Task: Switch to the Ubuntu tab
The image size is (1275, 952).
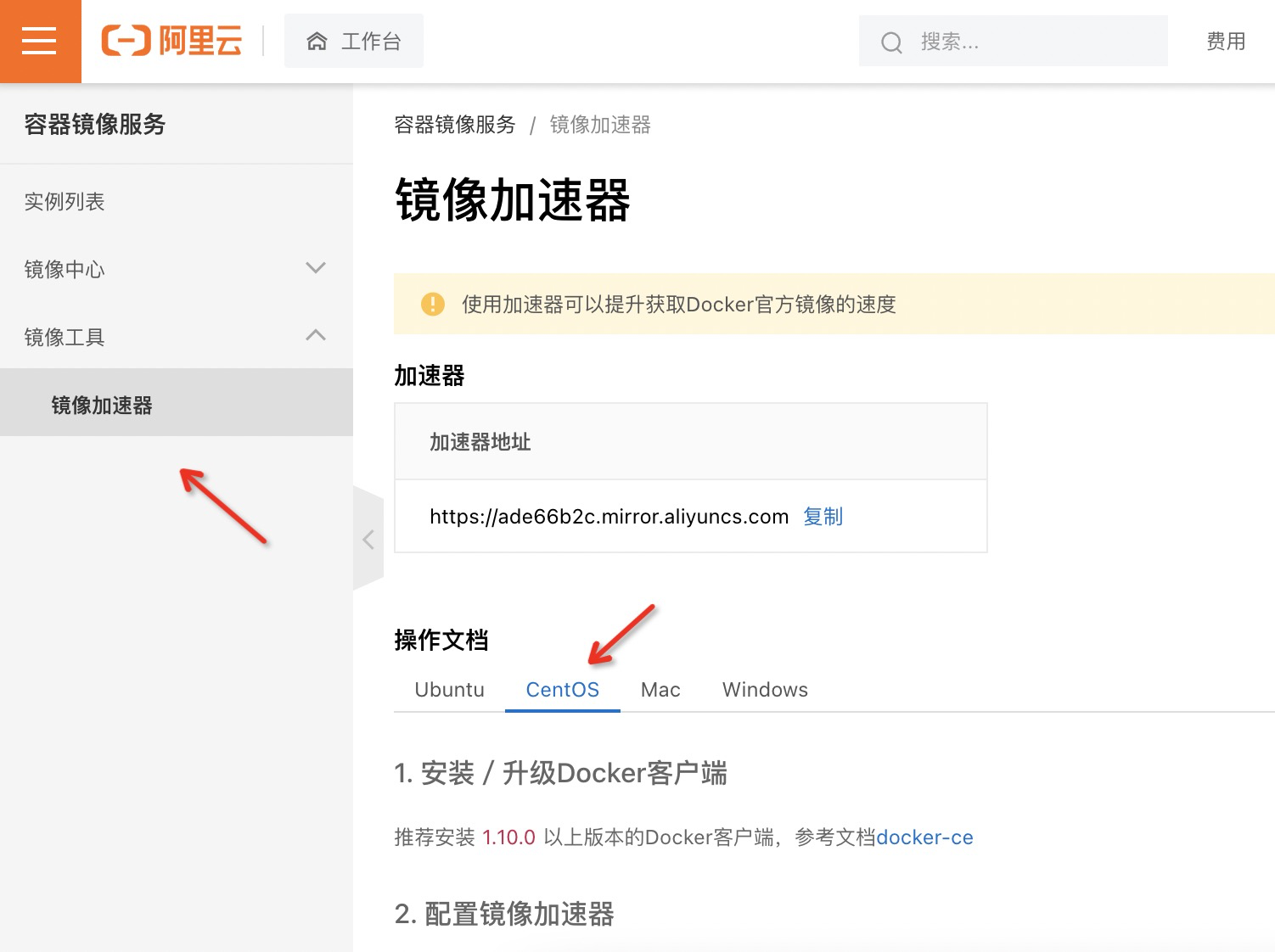Action: pyautogui.click(x=449, y=690)
